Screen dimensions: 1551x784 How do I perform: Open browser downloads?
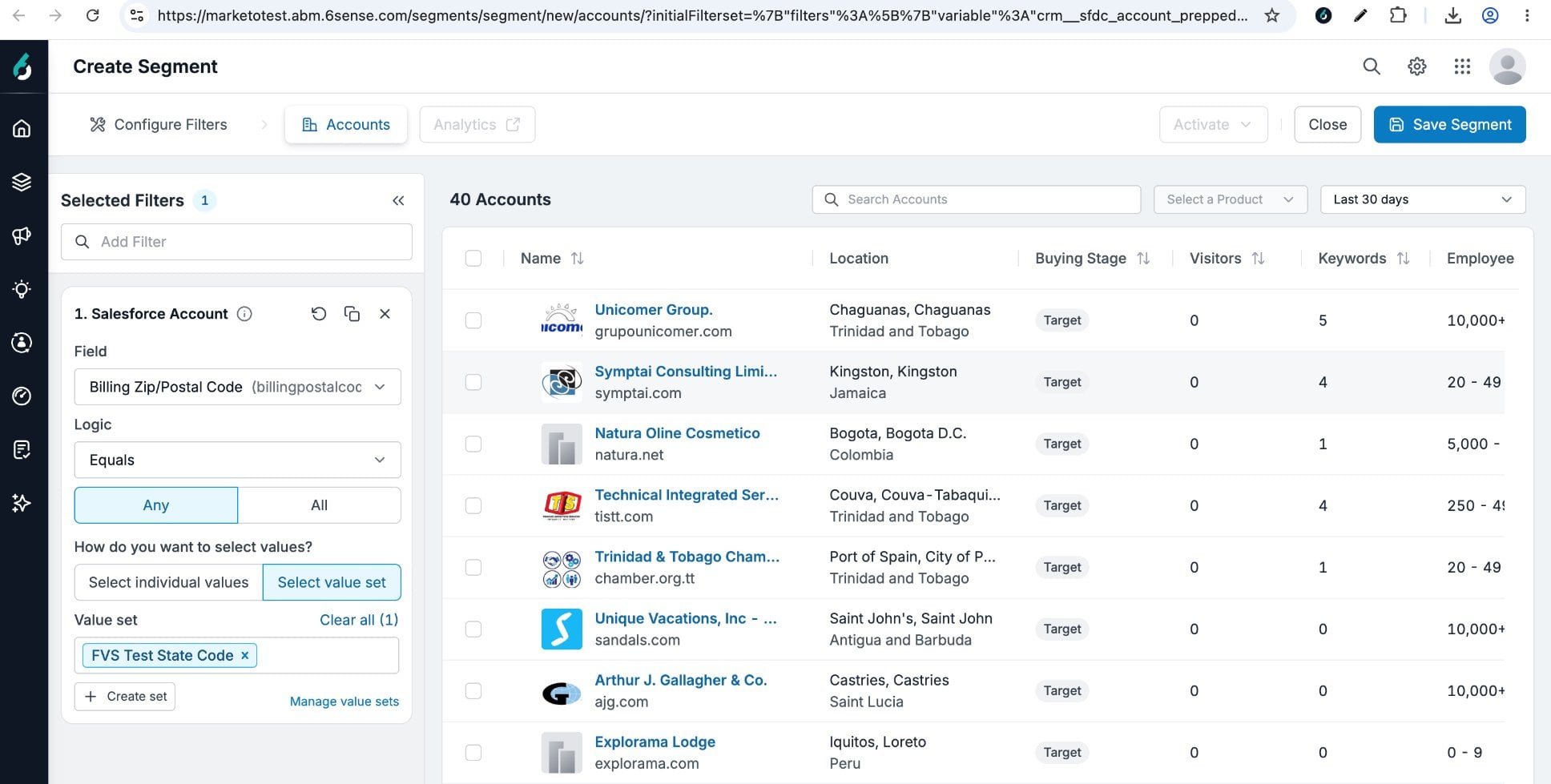pos(1452,15)
